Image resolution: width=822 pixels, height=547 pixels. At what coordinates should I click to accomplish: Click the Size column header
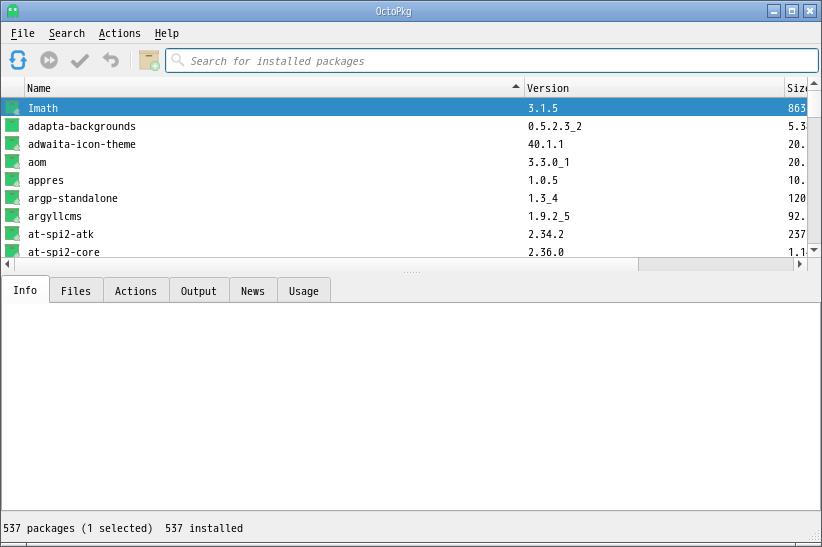click(796, 88)
